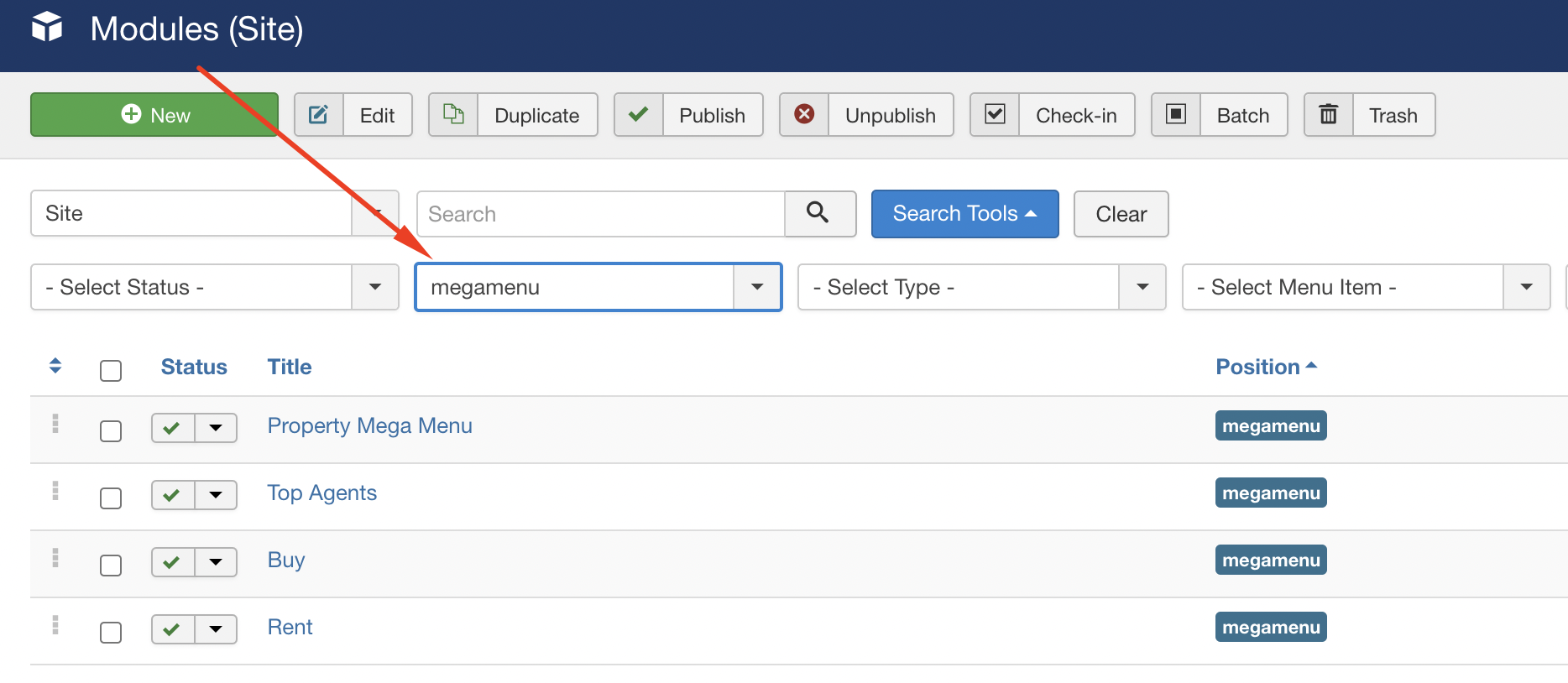Open the Rent module link
The height and width of the screenshot is (683, 1568).
point(290,627)
